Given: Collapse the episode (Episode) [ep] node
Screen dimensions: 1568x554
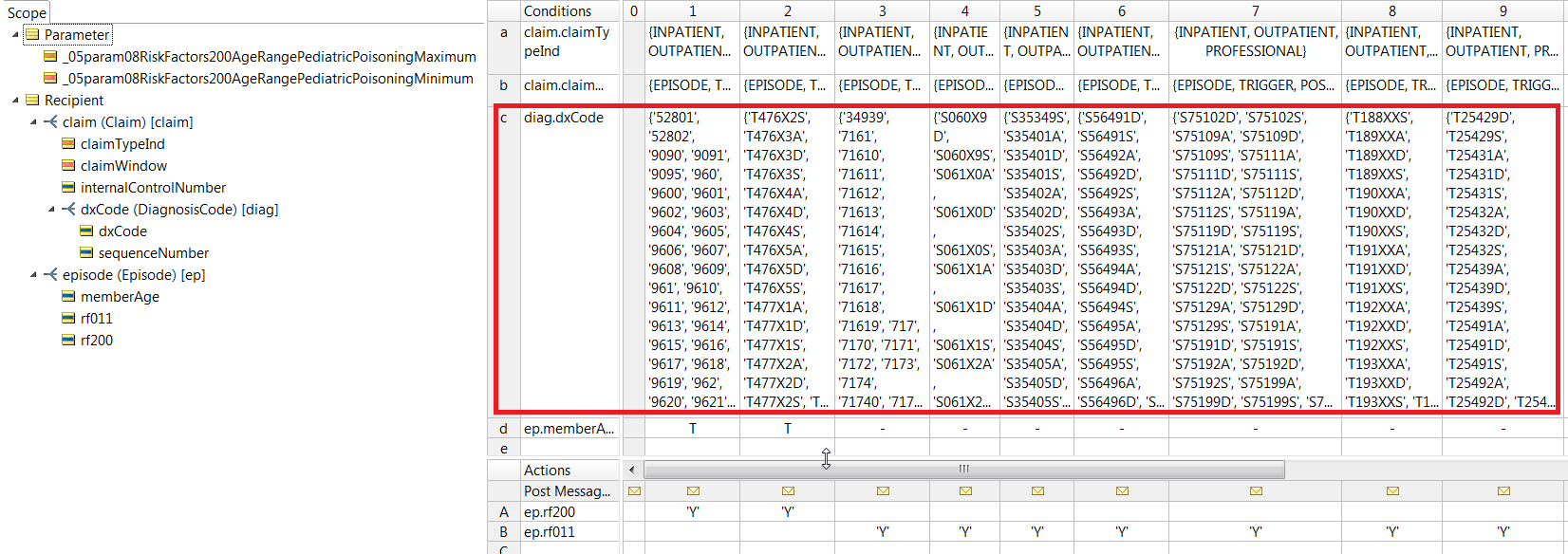Looking at the screenshot, I should (x=33, y=275).
